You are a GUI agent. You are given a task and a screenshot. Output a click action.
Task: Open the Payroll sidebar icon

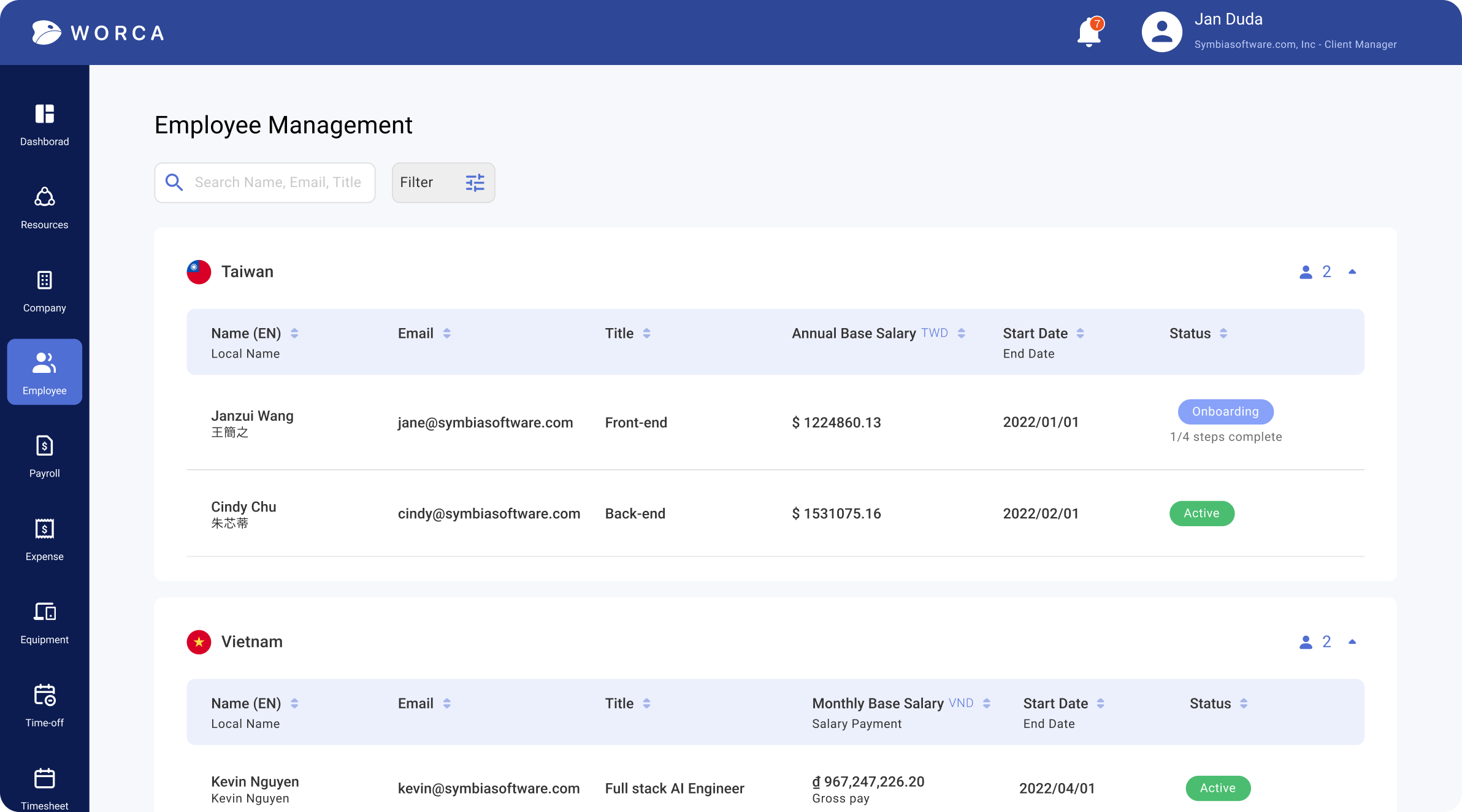coord(44,446)
